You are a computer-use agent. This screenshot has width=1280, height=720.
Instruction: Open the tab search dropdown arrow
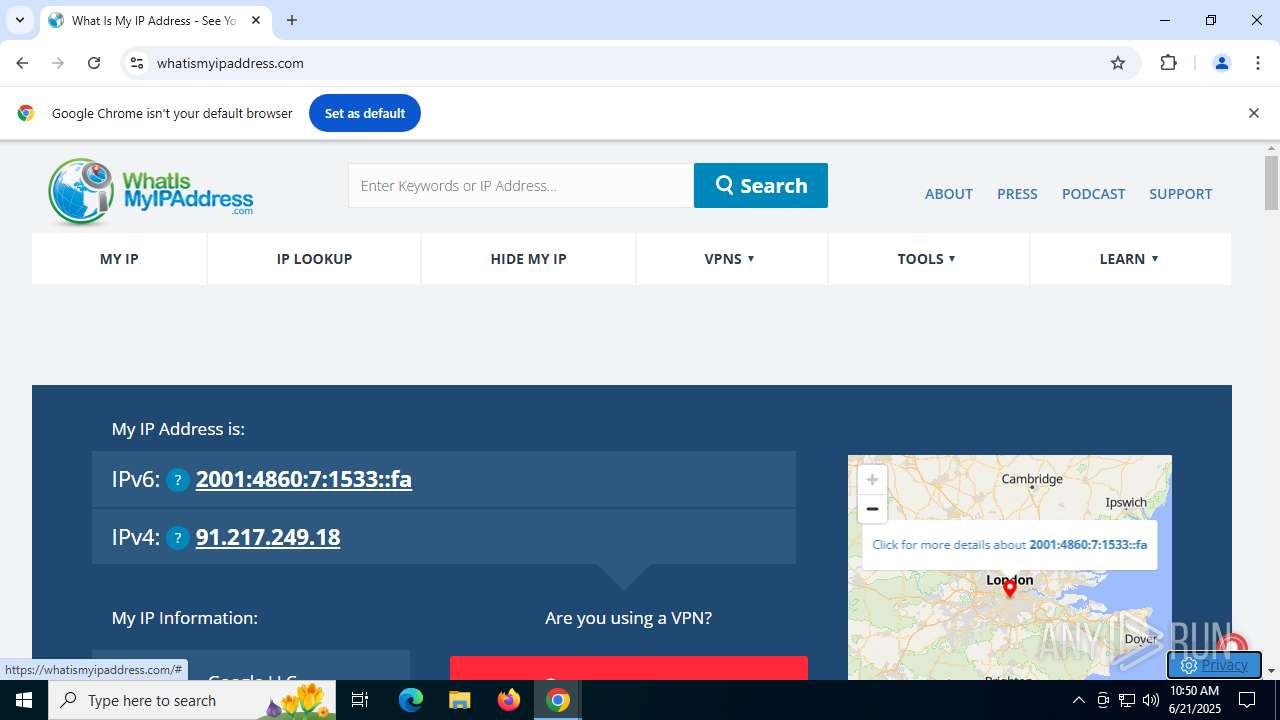click(x=20, y=20)
